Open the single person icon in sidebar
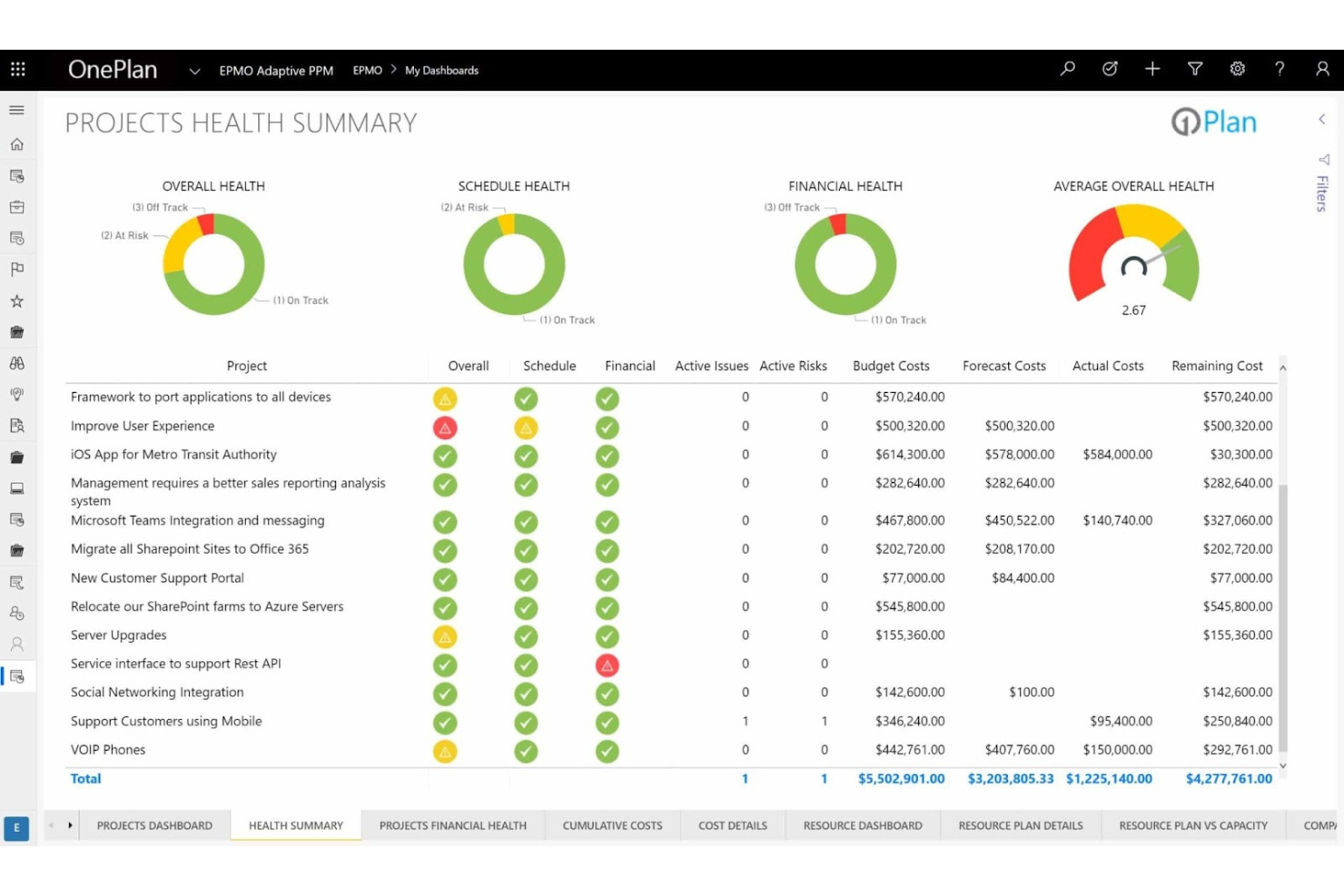 pos(16,645)
